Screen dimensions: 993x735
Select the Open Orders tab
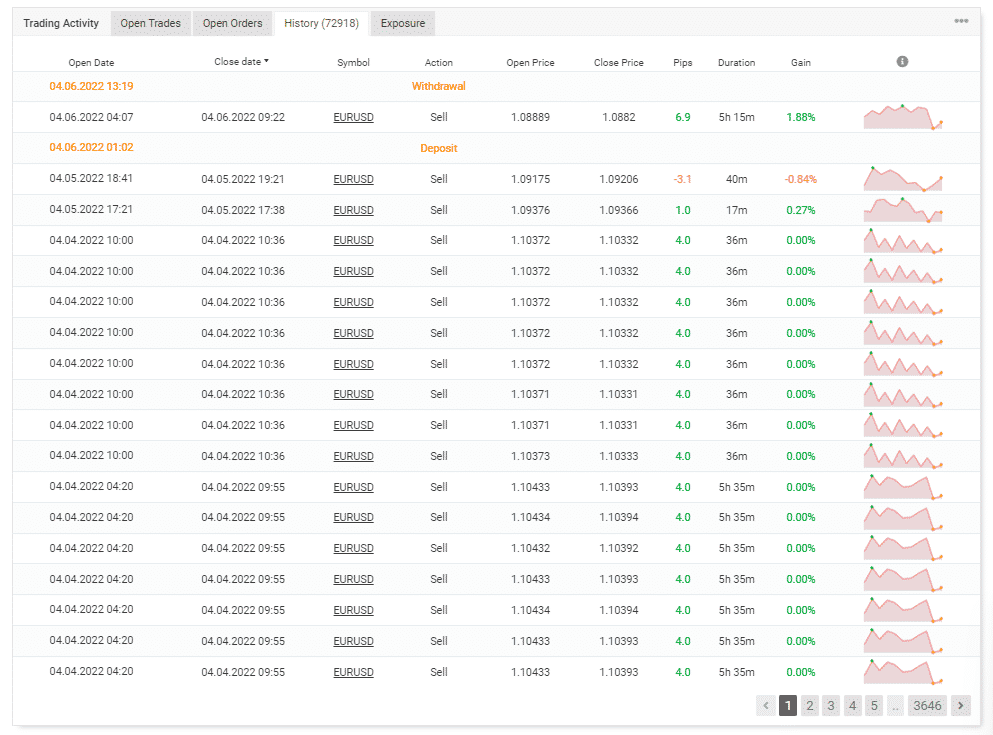(x=232, y=23)
